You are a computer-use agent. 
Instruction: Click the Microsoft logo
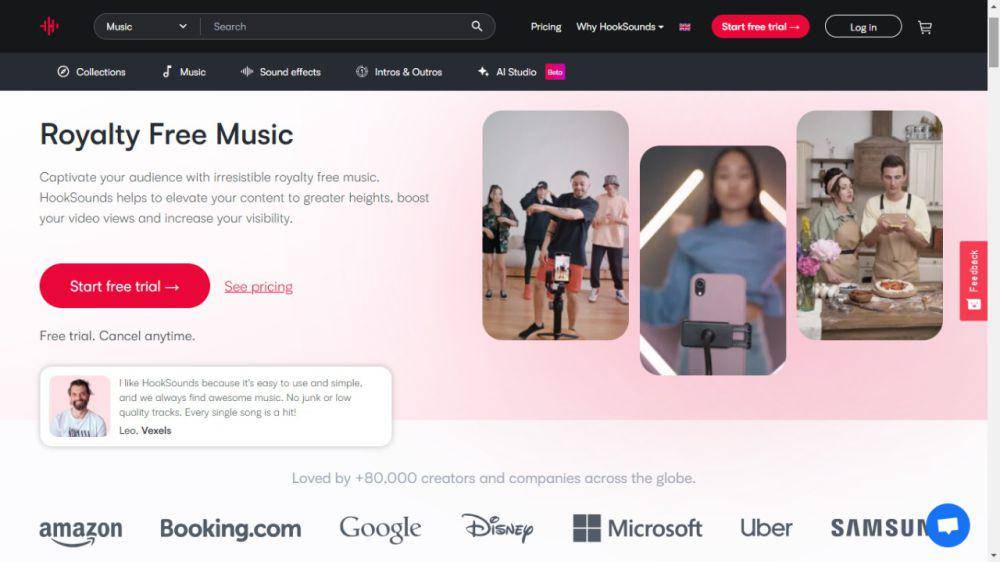pyautogui.click(x=637, y=528)
